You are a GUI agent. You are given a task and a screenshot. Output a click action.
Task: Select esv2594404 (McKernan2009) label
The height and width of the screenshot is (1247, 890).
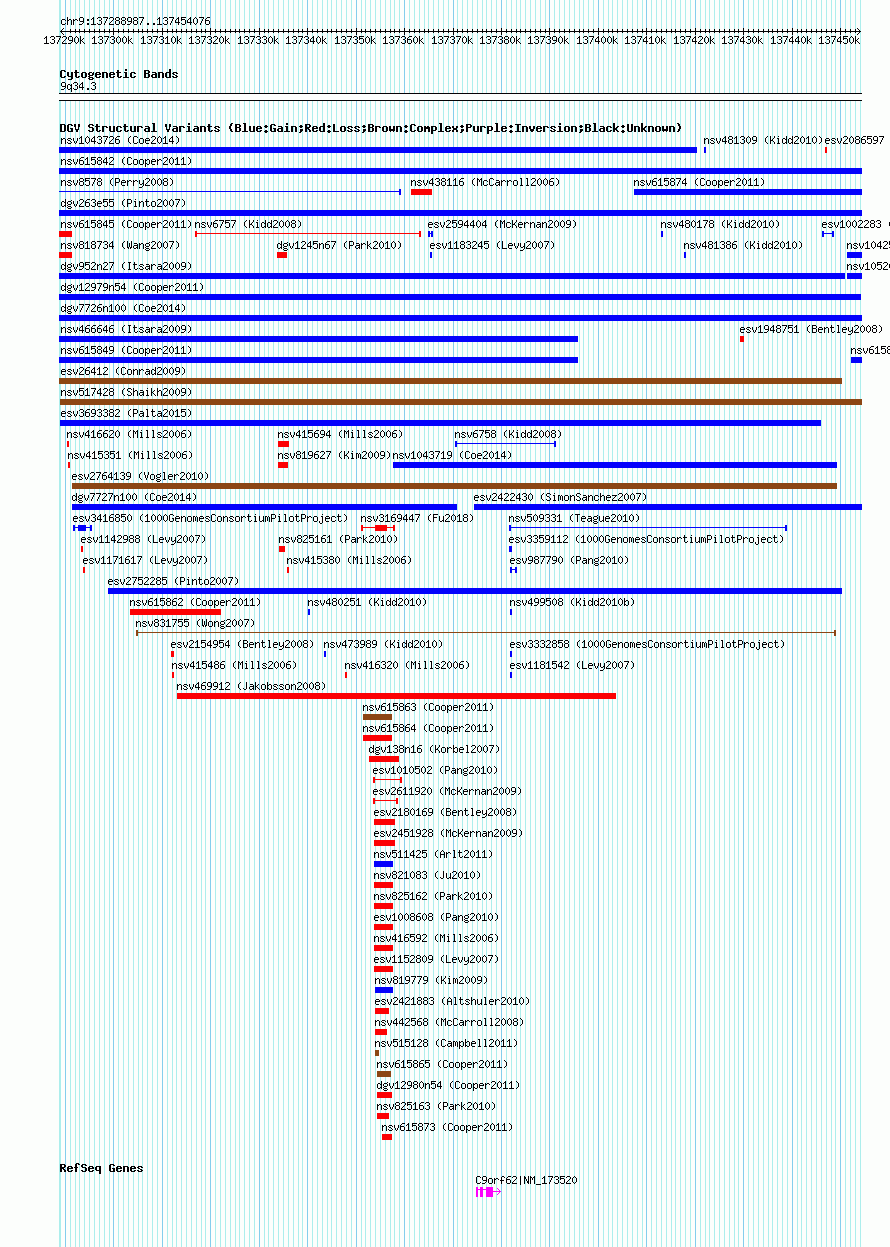[x=502, y=224]
